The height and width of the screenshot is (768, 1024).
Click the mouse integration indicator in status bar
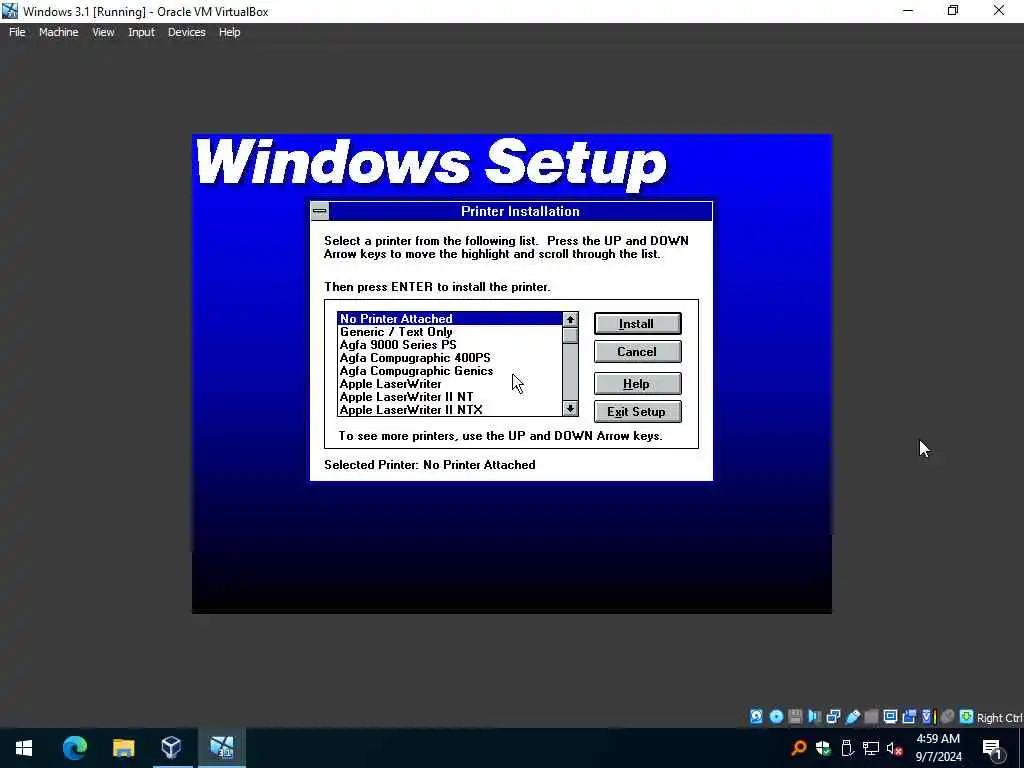[948, 716]
